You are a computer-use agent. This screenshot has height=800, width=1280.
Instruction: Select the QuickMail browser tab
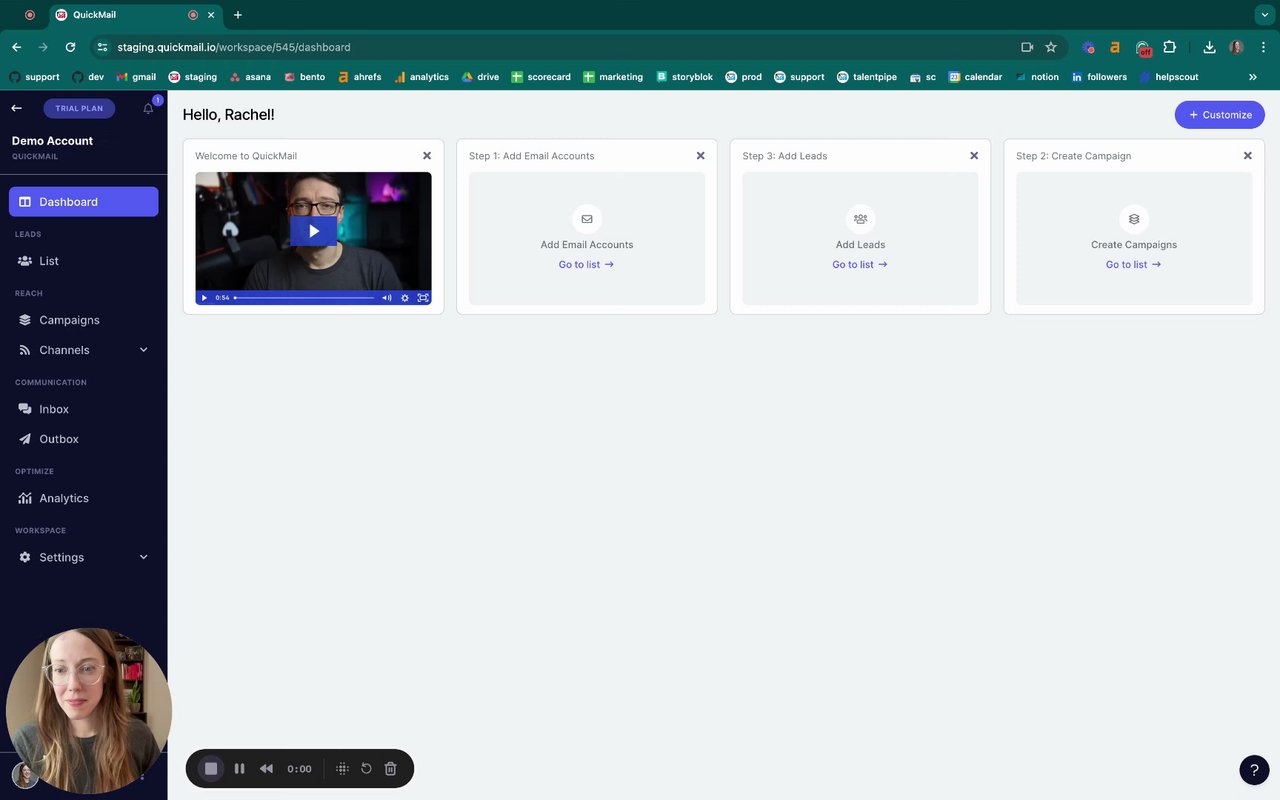tap(135, 15)
